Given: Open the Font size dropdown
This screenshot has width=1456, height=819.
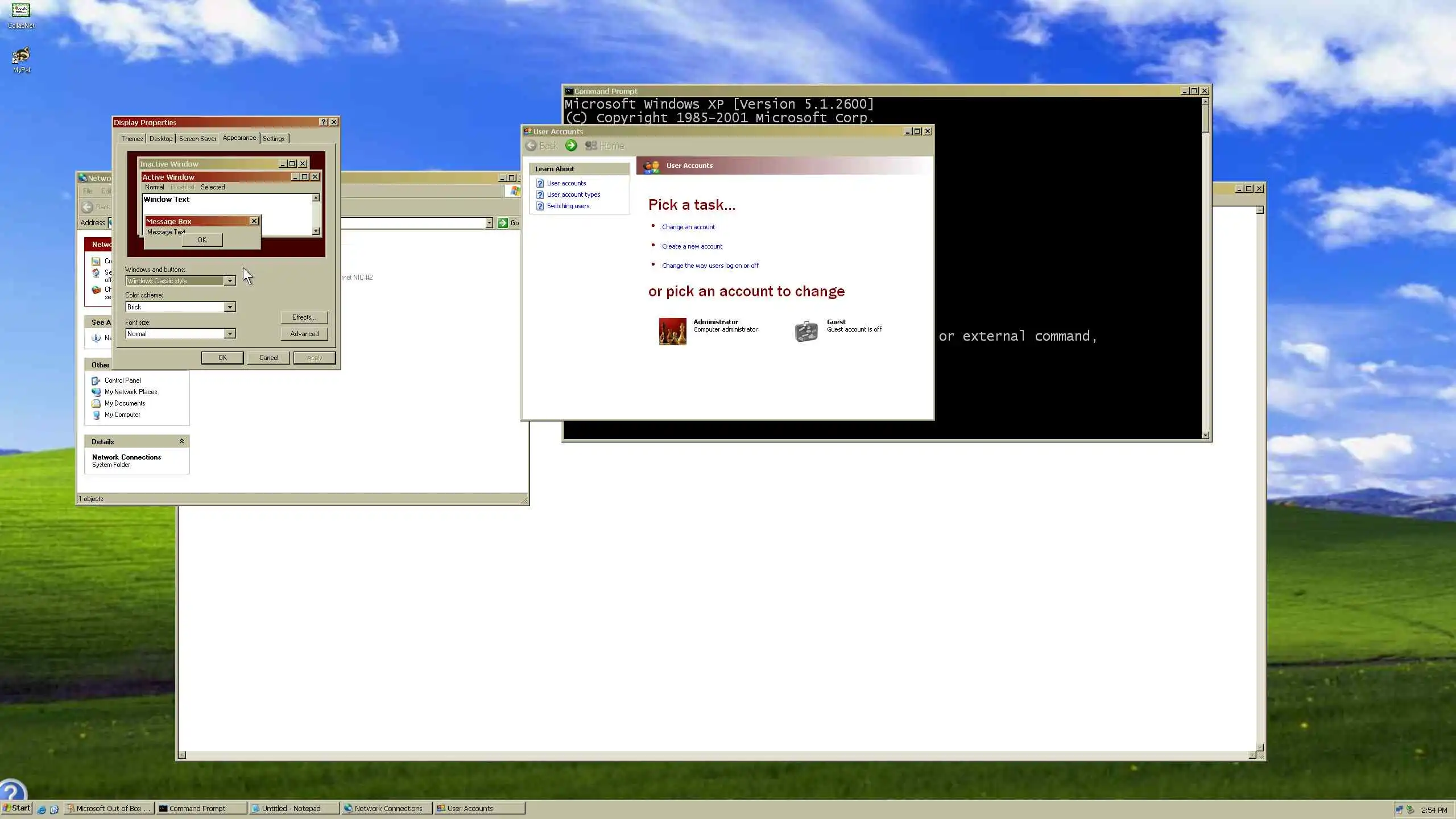Looking at the screenshot, I should [229, 334].
